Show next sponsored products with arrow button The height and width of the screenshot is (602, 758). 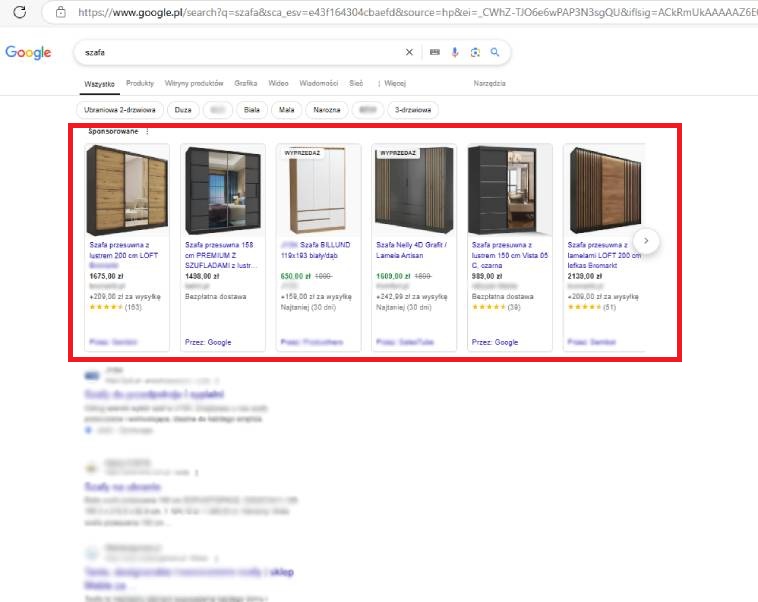[x=646, y=240]
